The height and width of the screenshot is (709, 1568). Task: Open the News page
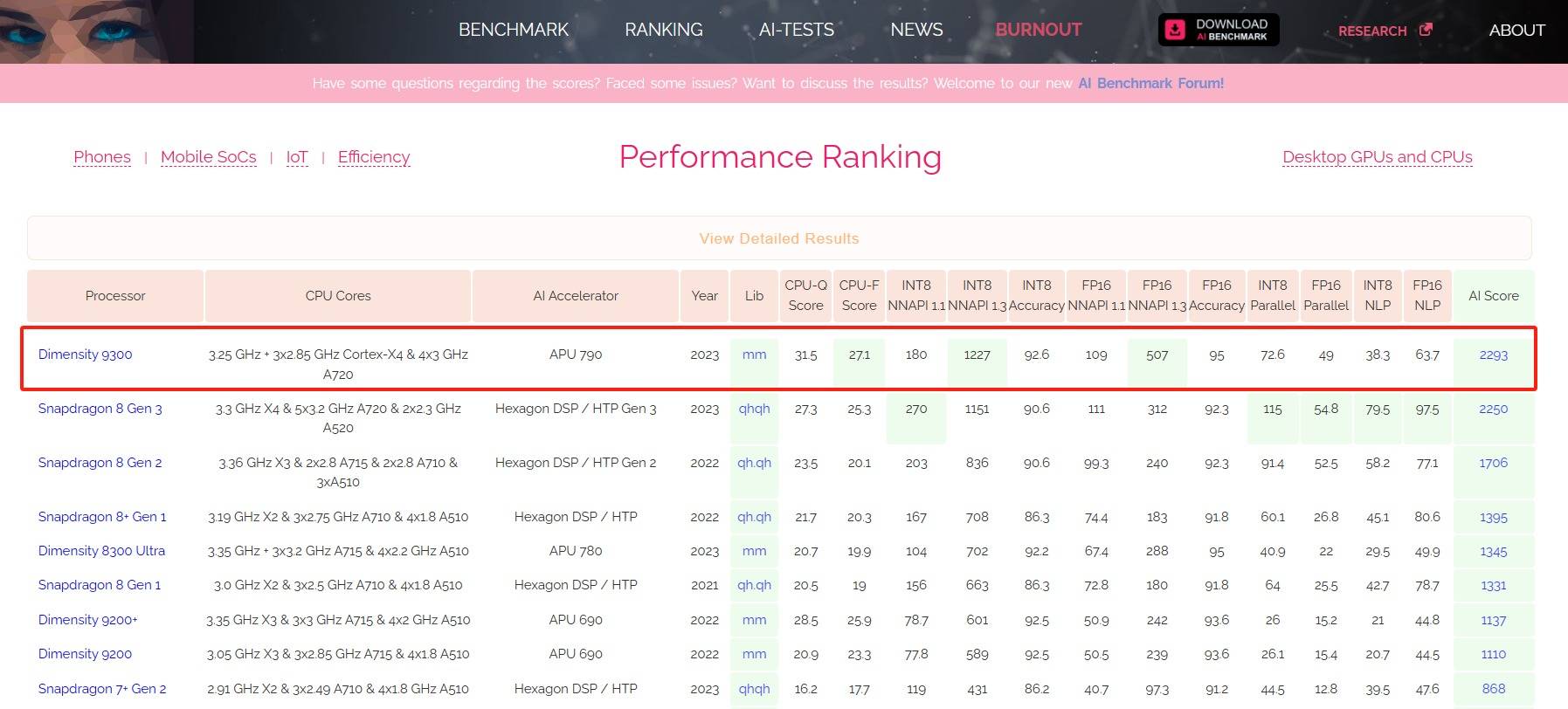click(x=916, y=30)
